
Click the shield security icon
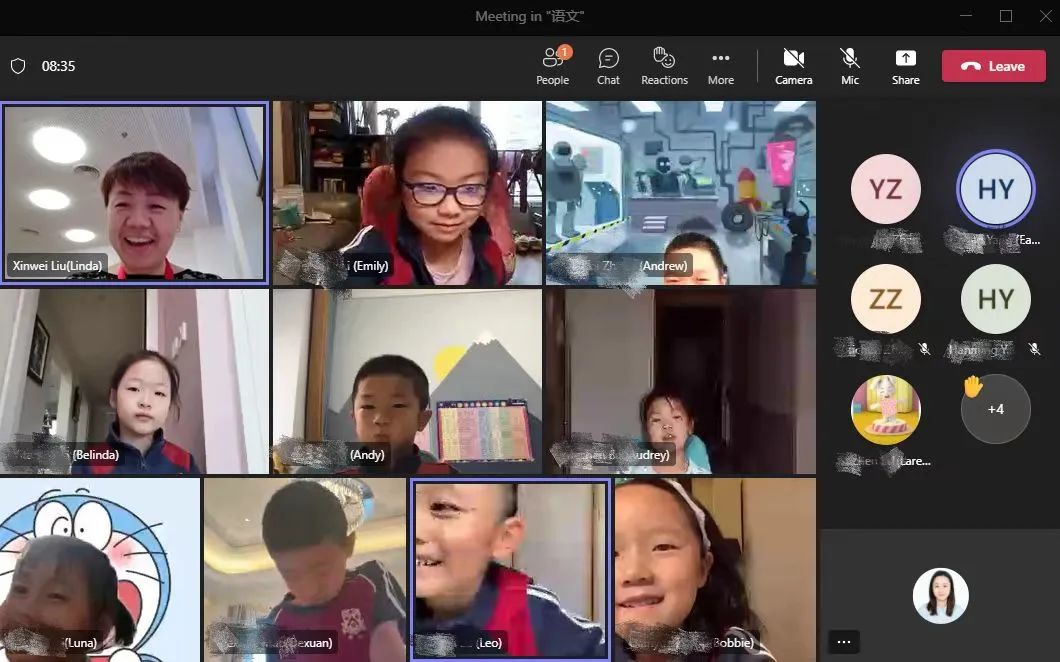pos(17,66)
